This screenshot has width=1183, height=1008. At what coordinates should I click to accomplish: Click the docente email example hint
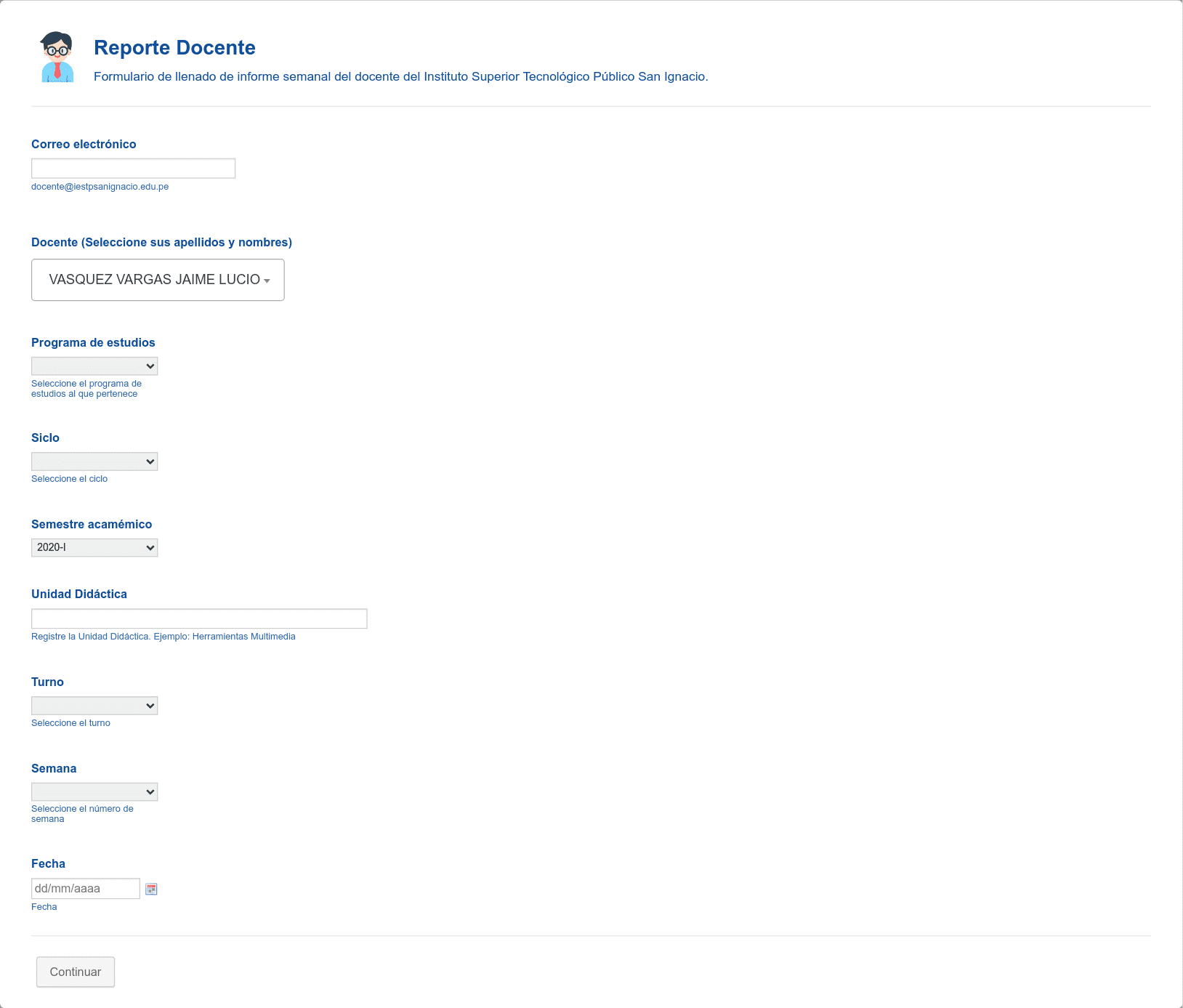coord(100,187)
